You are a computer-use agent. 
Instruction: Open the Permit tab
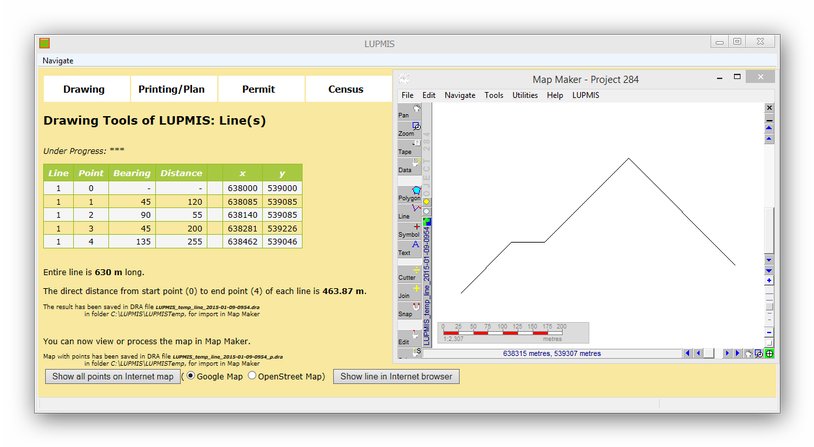(261, 89)
